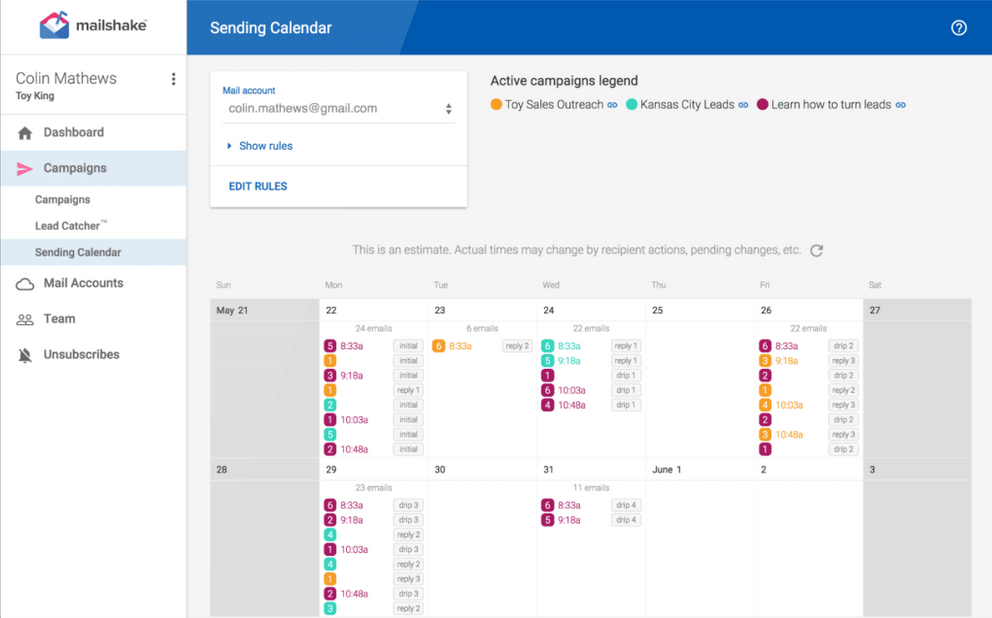992x618 pixels.
Task: Click the 10:48a time on May 26
Action: (790, 435)
